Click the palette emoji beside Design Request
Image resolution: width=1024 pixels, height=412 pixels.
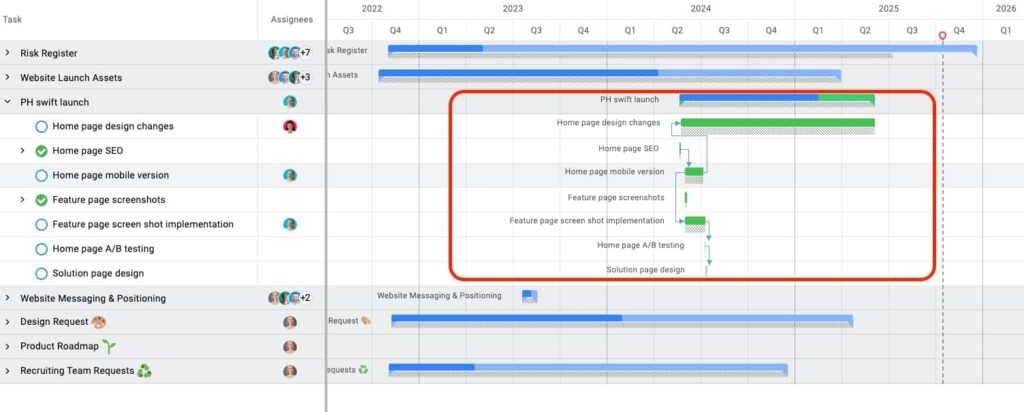[x=98, y=322]
